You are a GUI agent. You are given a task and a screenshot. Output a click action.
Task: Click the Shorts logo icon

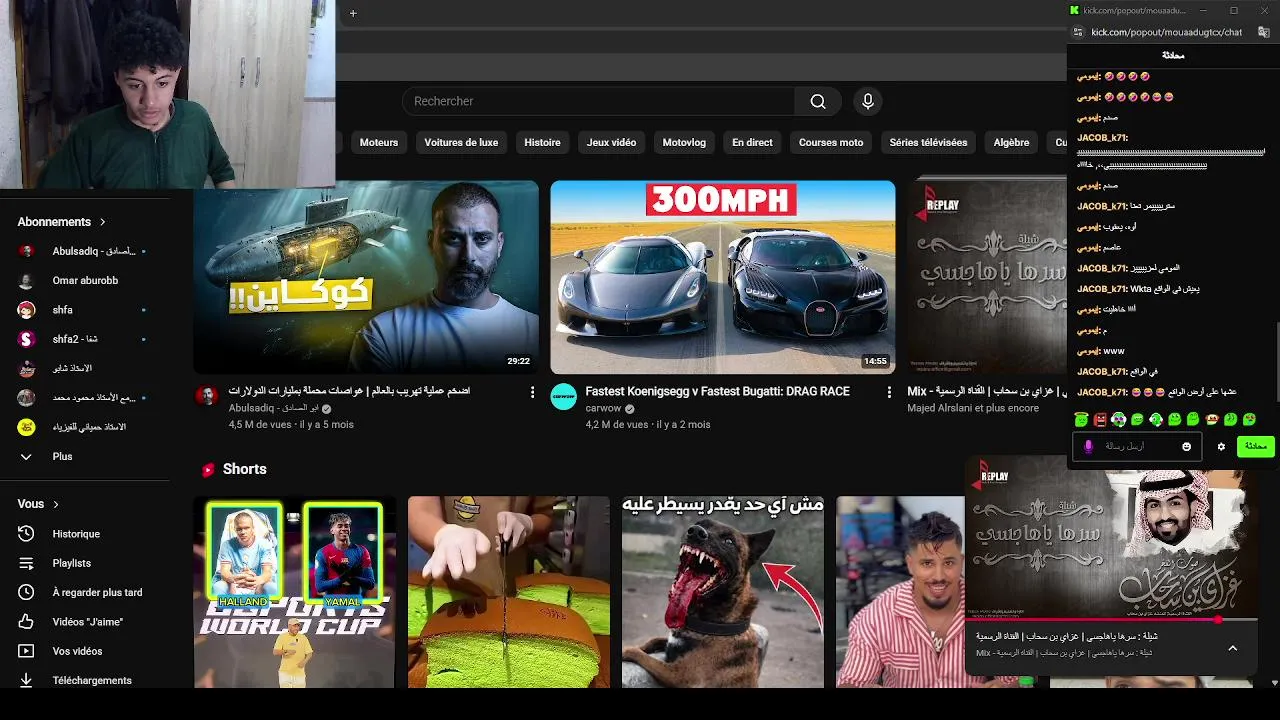point(208,469)
